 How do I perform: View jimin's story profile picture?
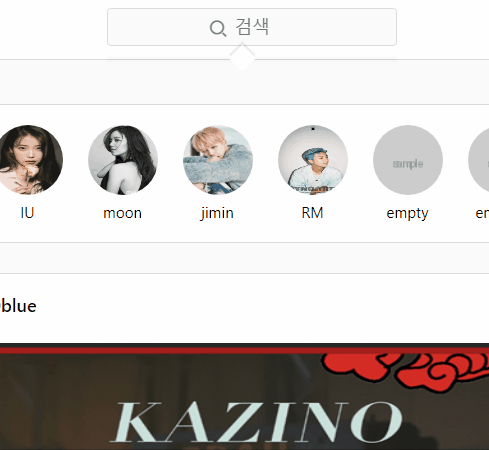[x=218, y=160]
